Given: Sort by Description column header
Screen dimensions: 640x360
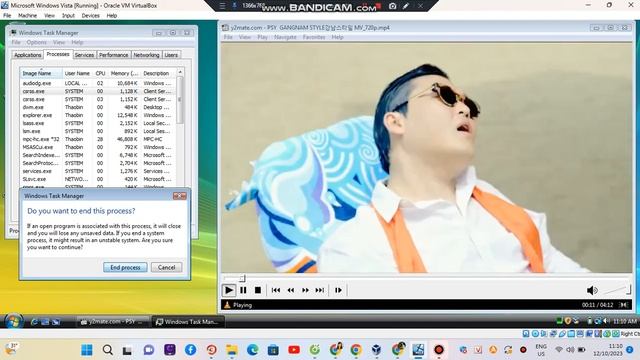Looking at the screenshot, I should (158, 73).
